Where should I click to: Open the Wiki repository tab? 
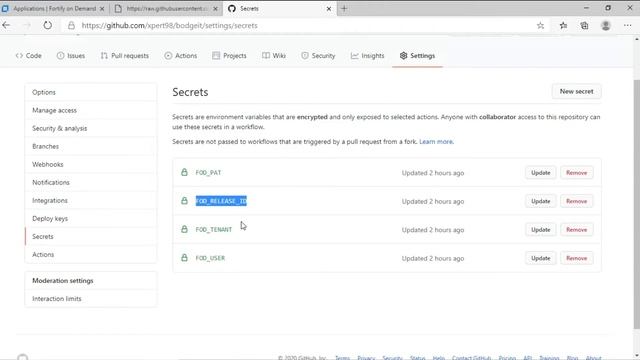click(x=274, y=56)
